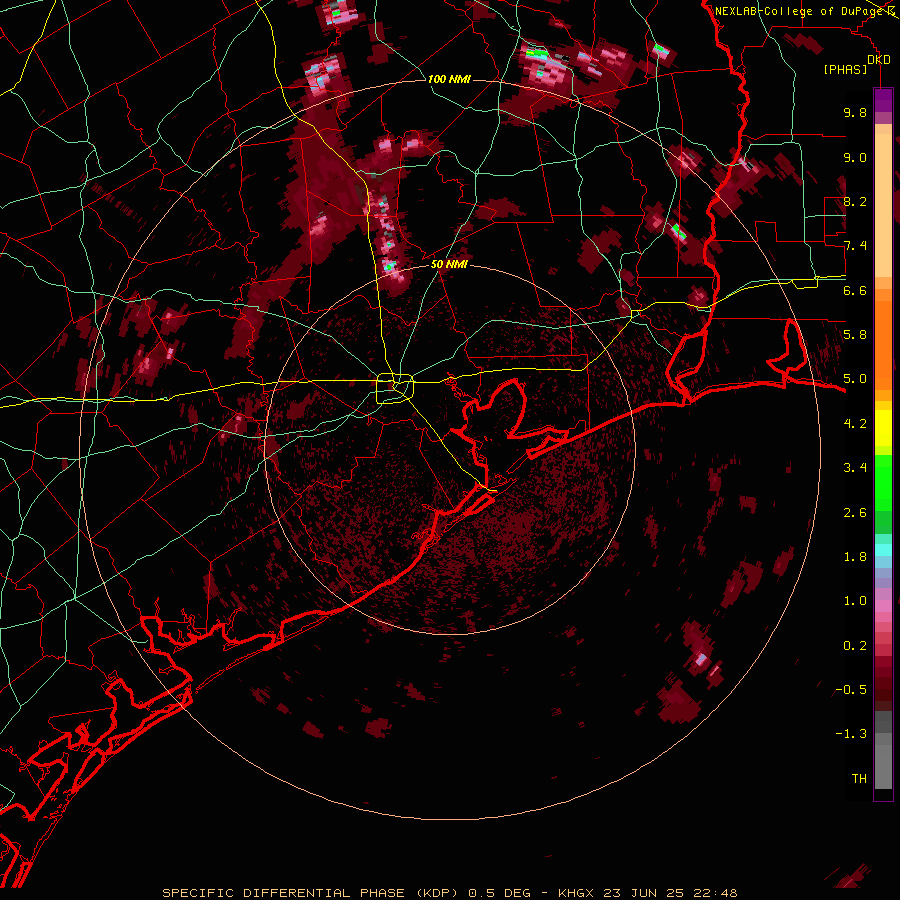Screen dimensions: 900x900
Task: Pick the cyan segment of the color bar
Action: click(x=883, y=550)
